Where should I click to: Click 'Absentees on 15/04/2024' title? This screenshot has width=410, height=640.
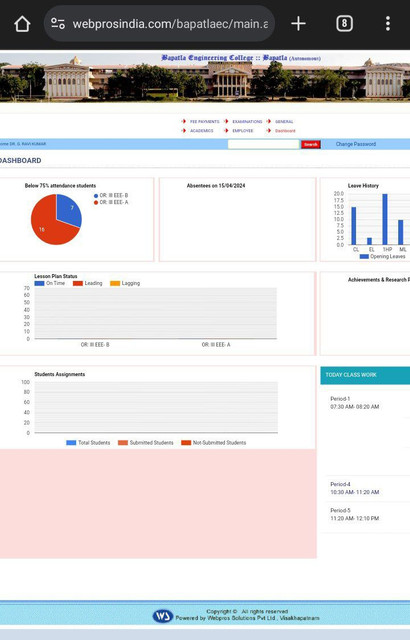216,186
